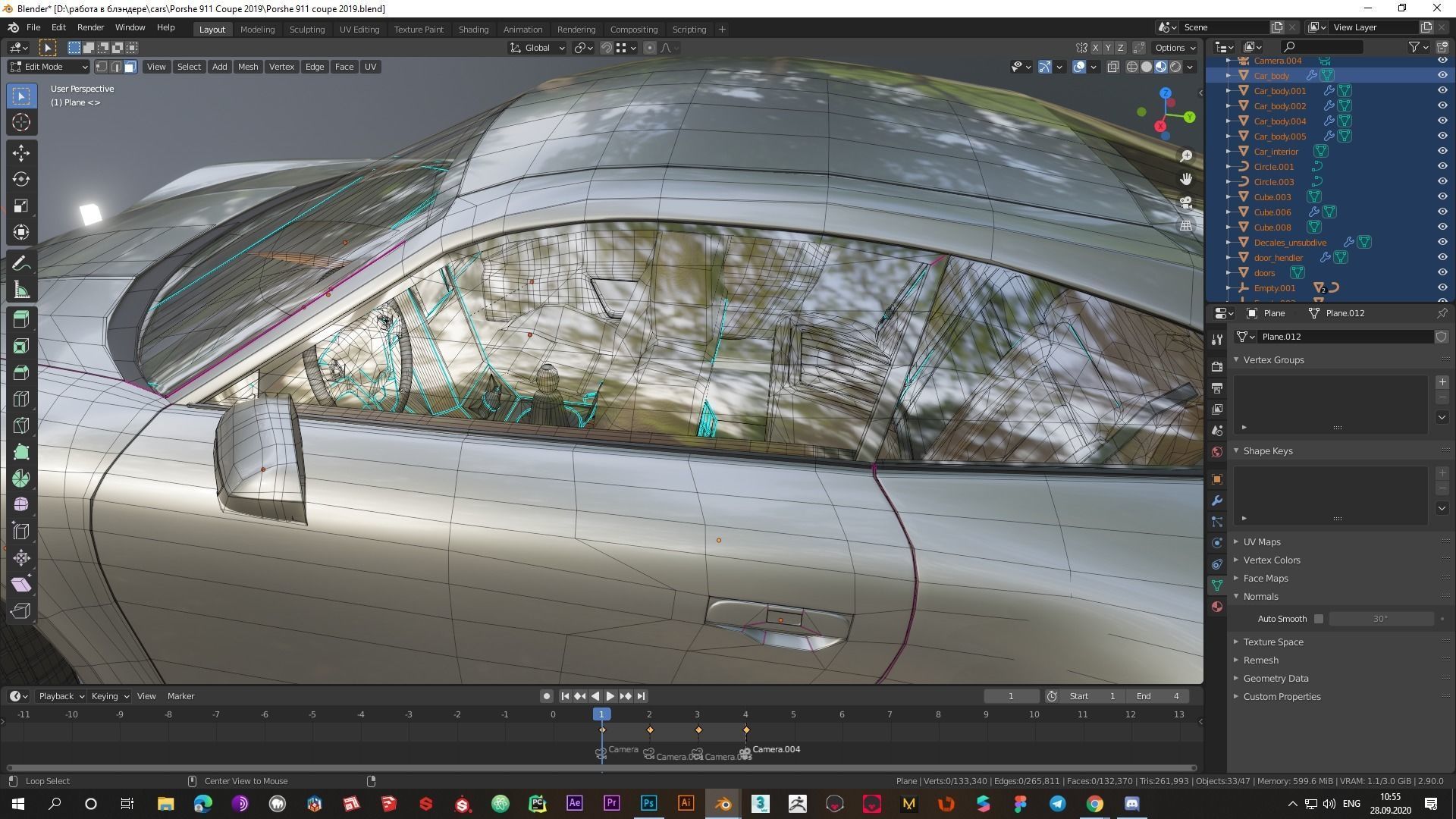The width and height of the screenshot is (1456, 819).
Task: Click the pan view hand icon
Action: [x=1186, y=179]
